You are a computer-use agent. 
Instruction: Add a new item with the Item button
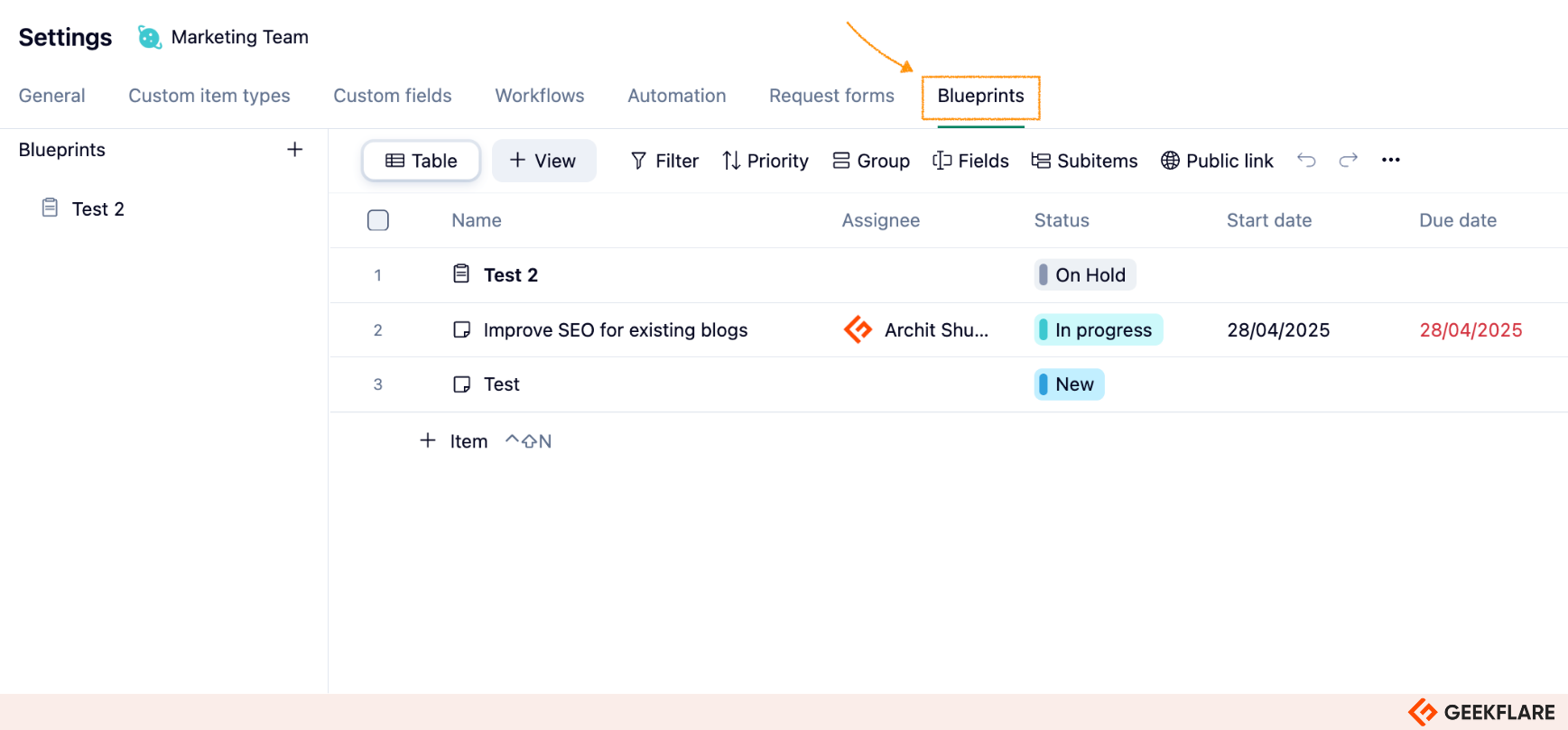[x=453, y=441]
